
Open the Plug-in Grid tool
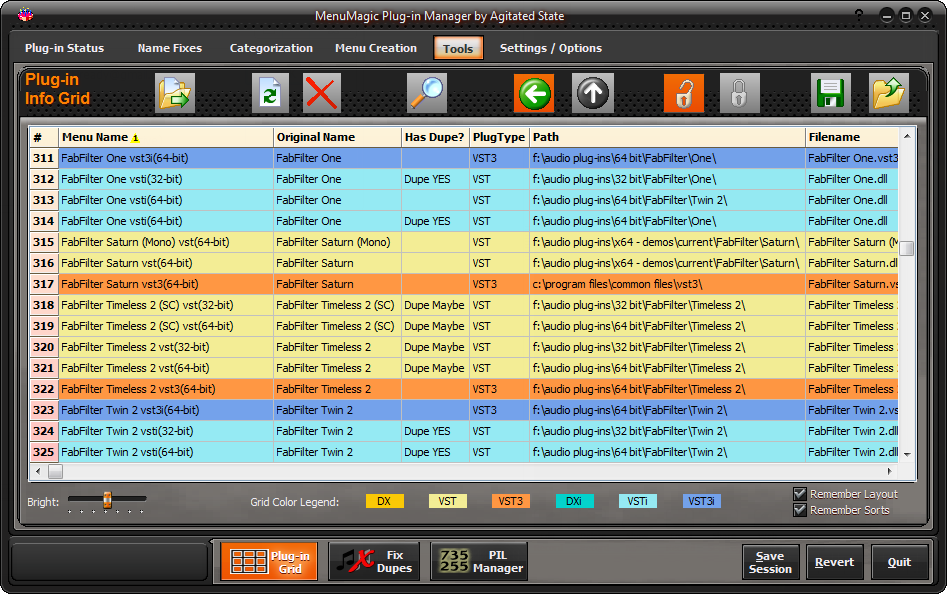[269, 561]
